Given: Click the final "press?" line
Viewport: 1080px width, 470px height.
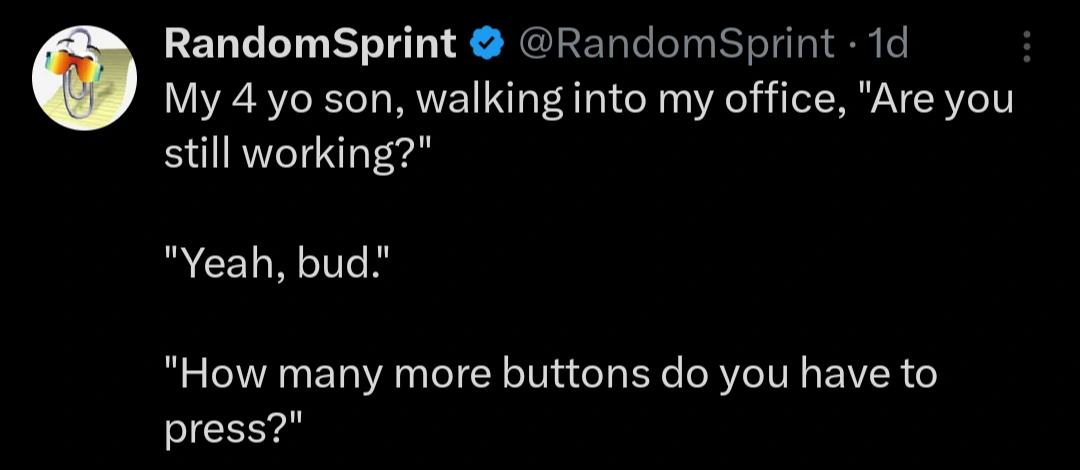Looking at the screenshot, I should click(x=234, y=430).
